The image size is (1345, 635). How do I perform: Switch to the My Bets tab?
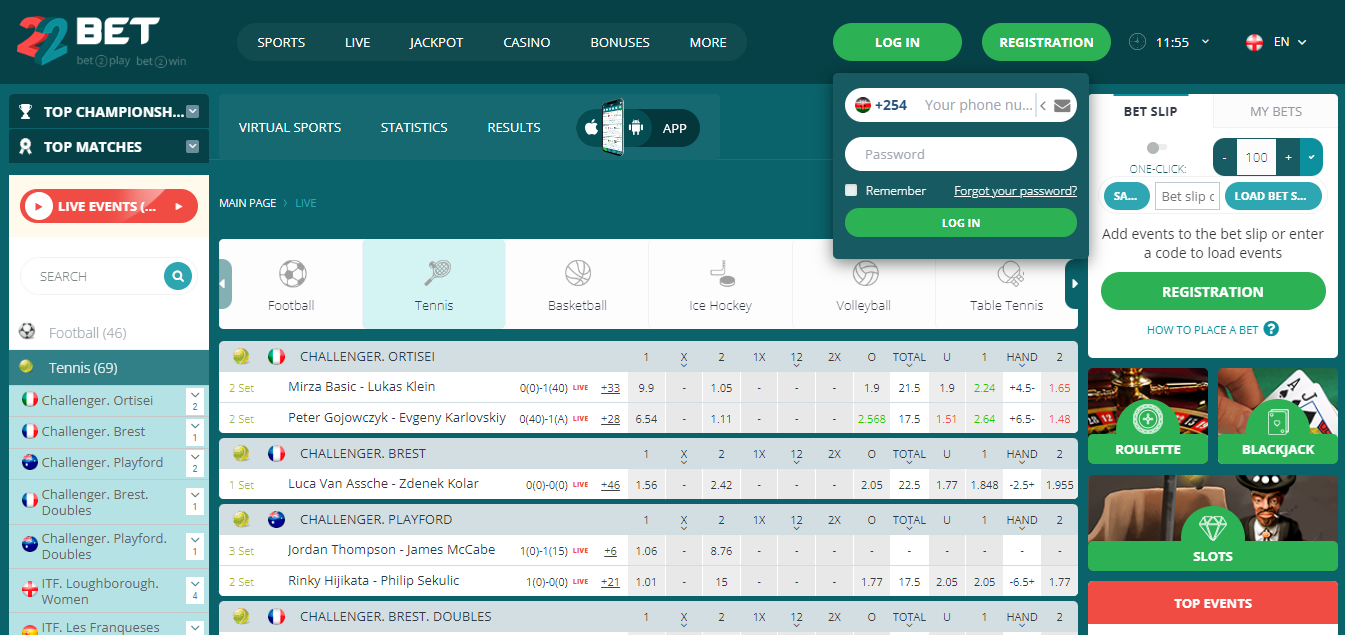tap(1275, 111)
